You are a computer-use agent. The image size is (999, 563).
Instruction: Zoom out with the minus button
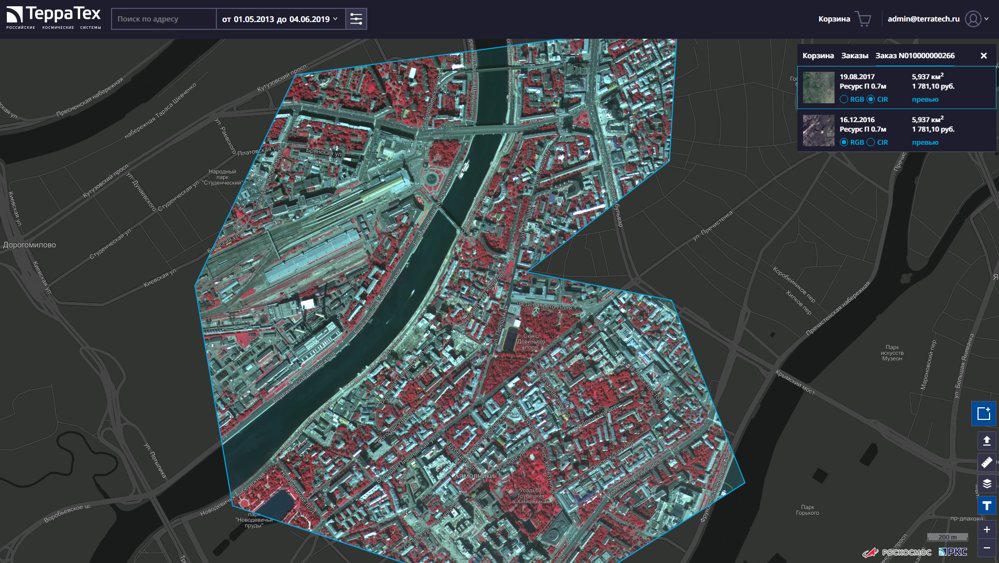(987, 548)
